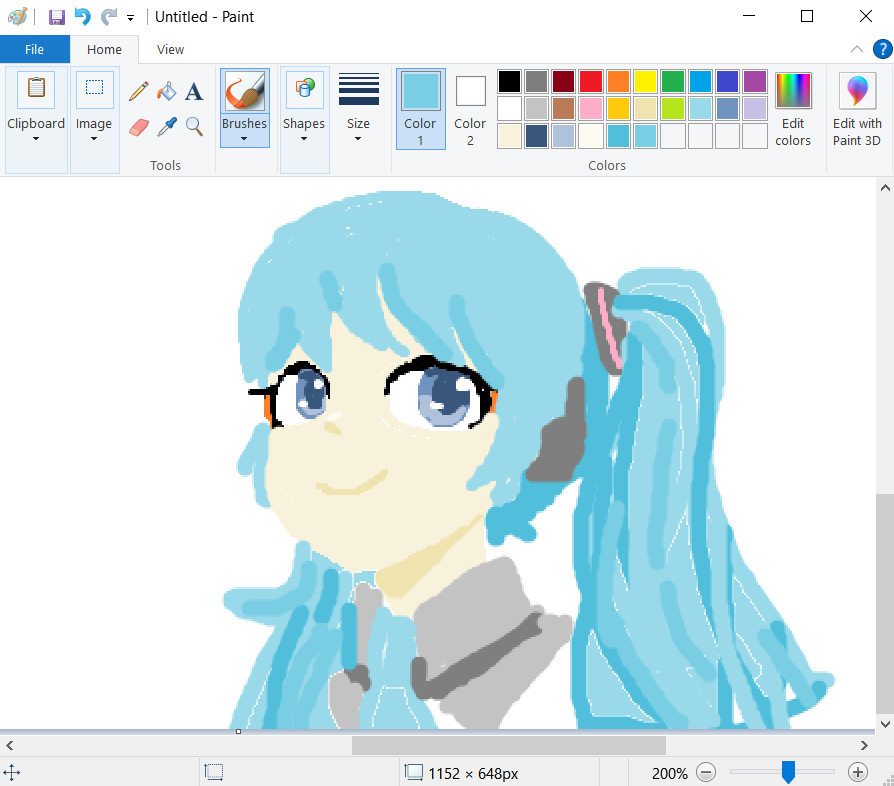894x786 pixels.
Task: Save the drawing via quick access icon
Action: click(x=56, y=17)
